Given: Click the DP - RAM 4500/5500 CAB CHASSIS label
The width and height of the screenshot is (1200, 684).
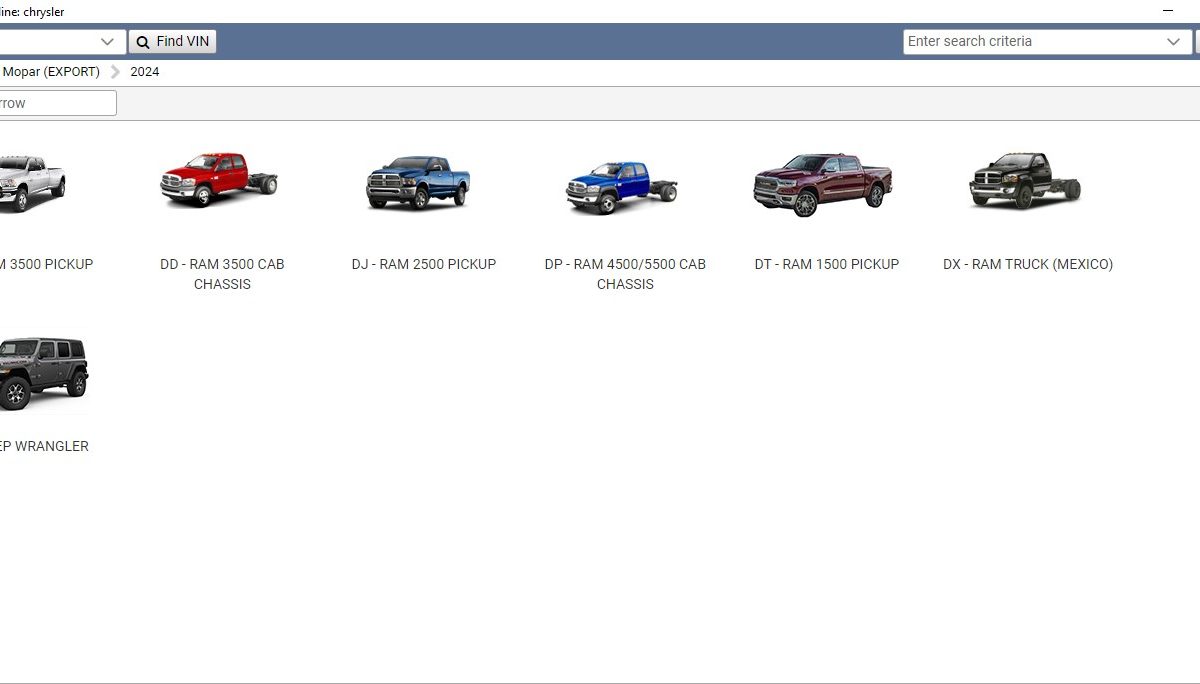Looking at the screenshot, I should 625,274.
